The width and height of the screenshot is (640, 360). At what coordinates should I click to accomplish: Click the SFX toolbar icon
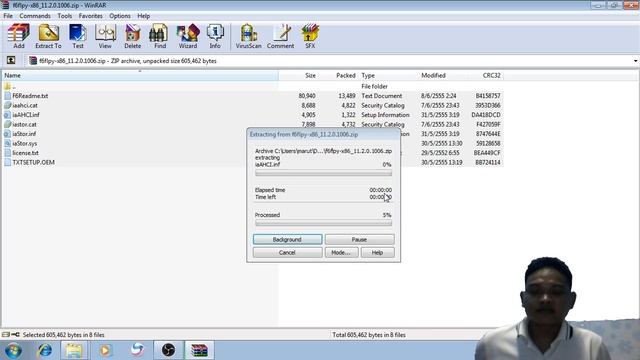click(x=310, y=36)
